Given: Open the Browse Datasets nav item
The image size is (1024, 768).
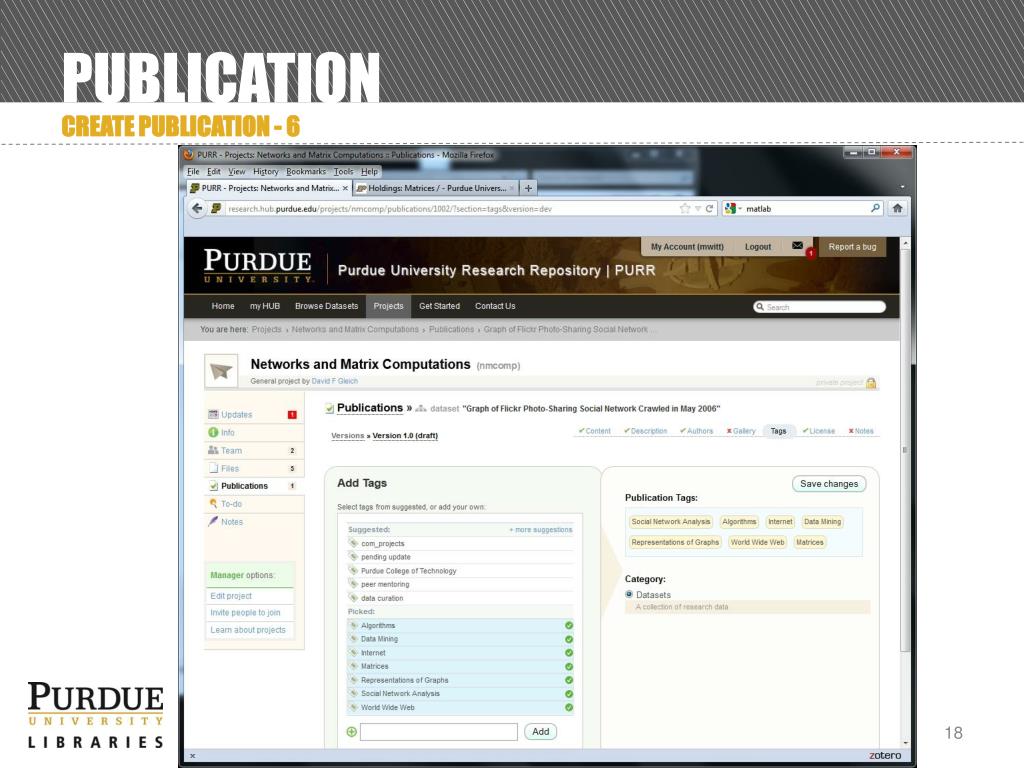Looking at the screenshot, I should tap(327, 306).
